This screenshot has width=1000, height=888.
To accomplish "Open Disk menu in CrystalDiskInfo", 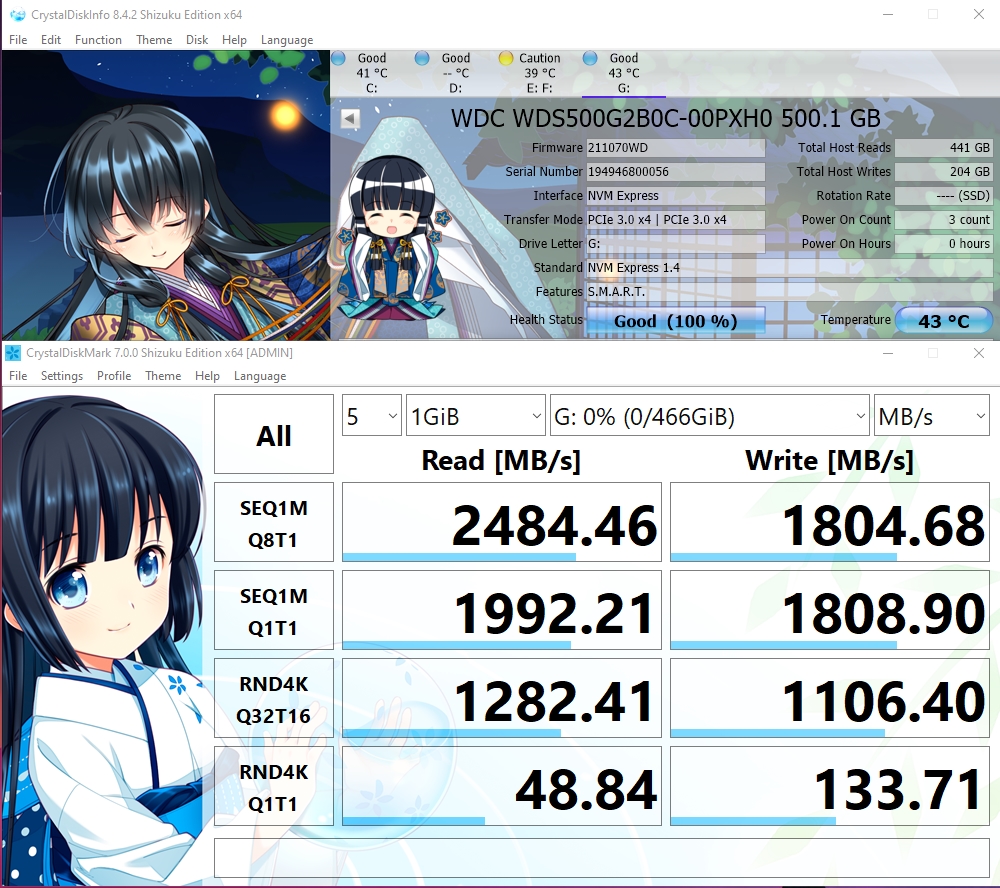I will pyautogui.click(x=197, y=40).
